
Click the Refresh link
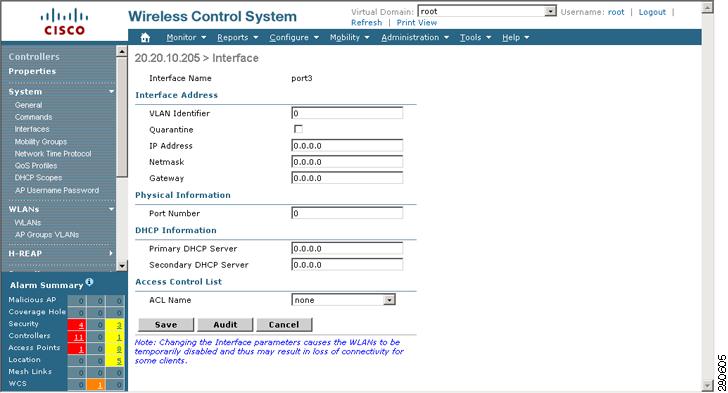tap(366, 22)
